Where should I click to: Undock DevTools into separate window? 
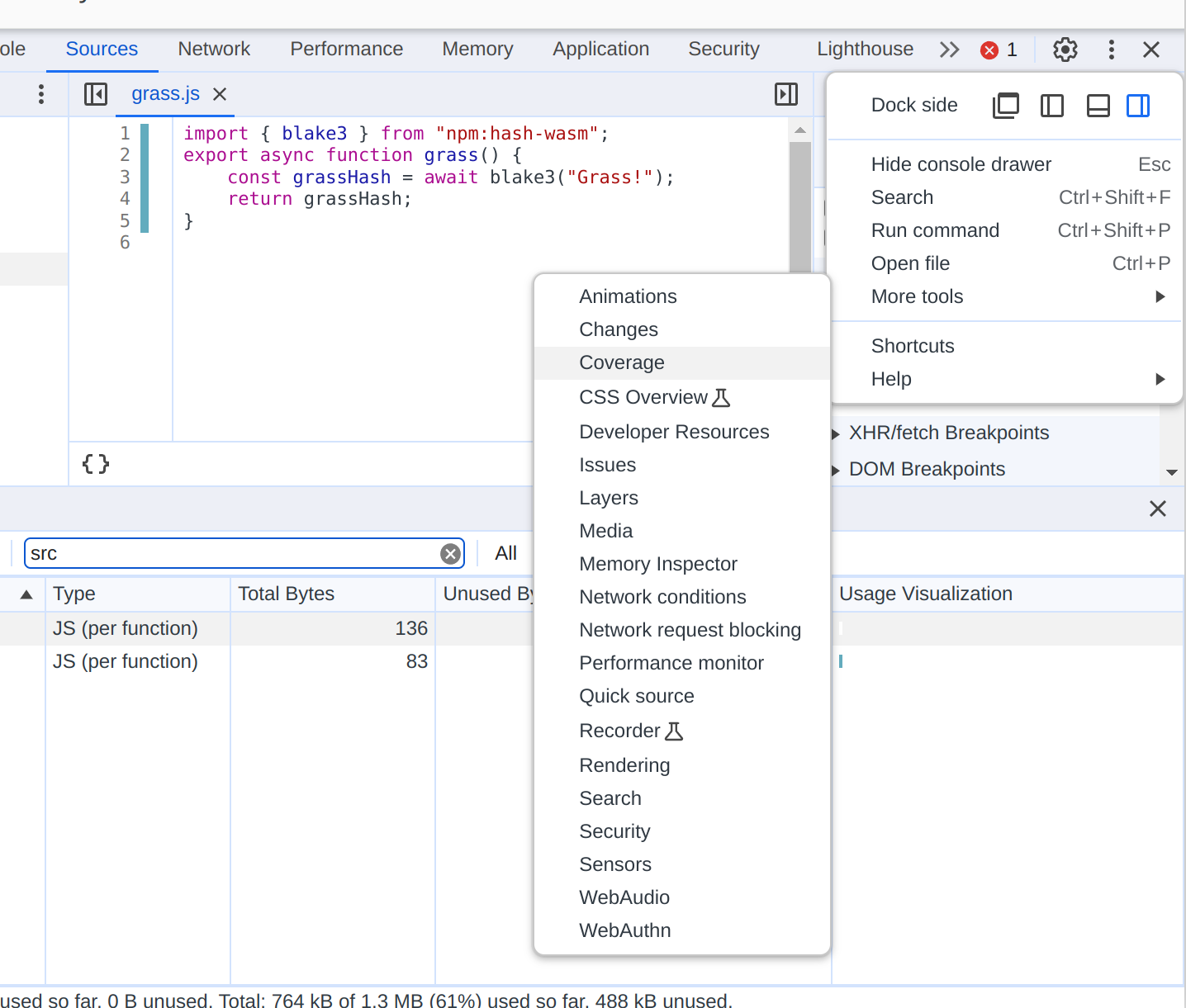click(x=1005, y=106)
